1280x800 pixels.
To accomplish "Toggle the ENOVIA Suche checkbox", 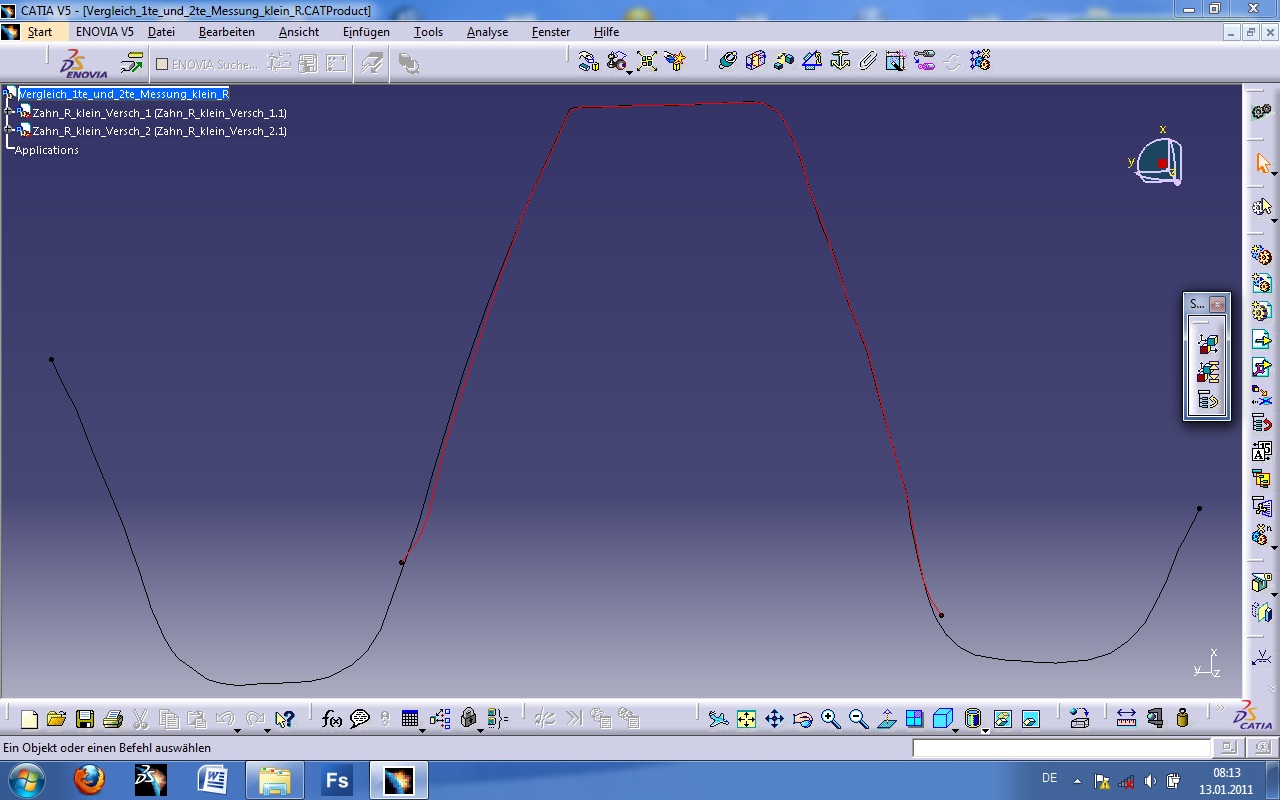I will [162, 64].
